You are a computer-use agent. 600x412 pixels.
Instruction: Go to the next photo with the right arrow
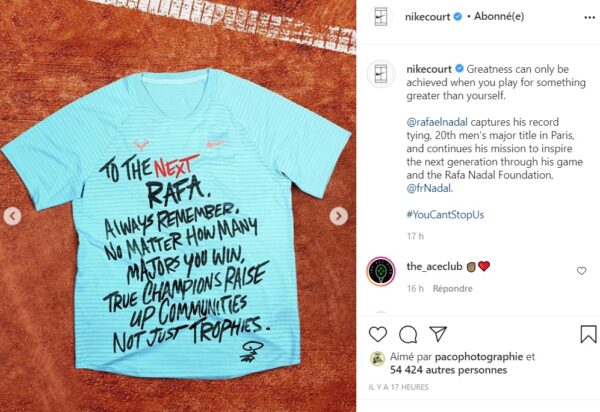pos(339,216)
